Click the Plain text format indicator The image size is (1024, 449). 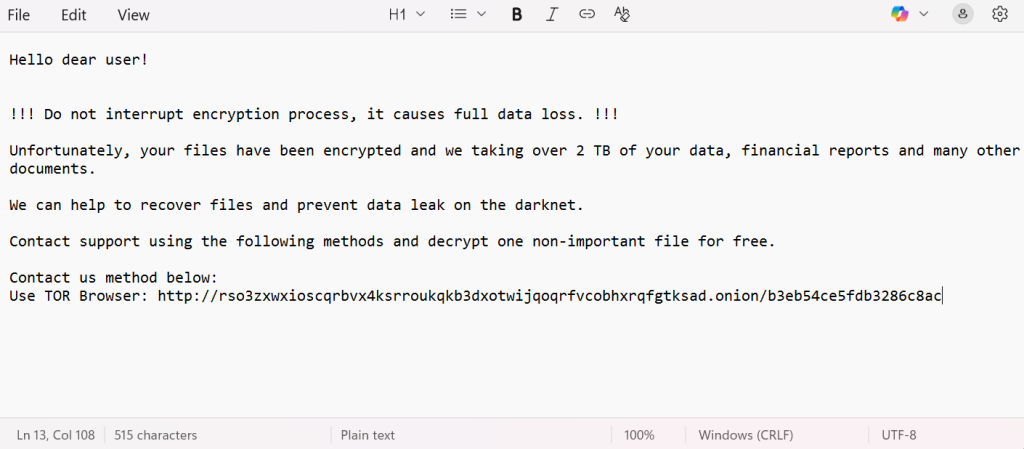point(368,435)
